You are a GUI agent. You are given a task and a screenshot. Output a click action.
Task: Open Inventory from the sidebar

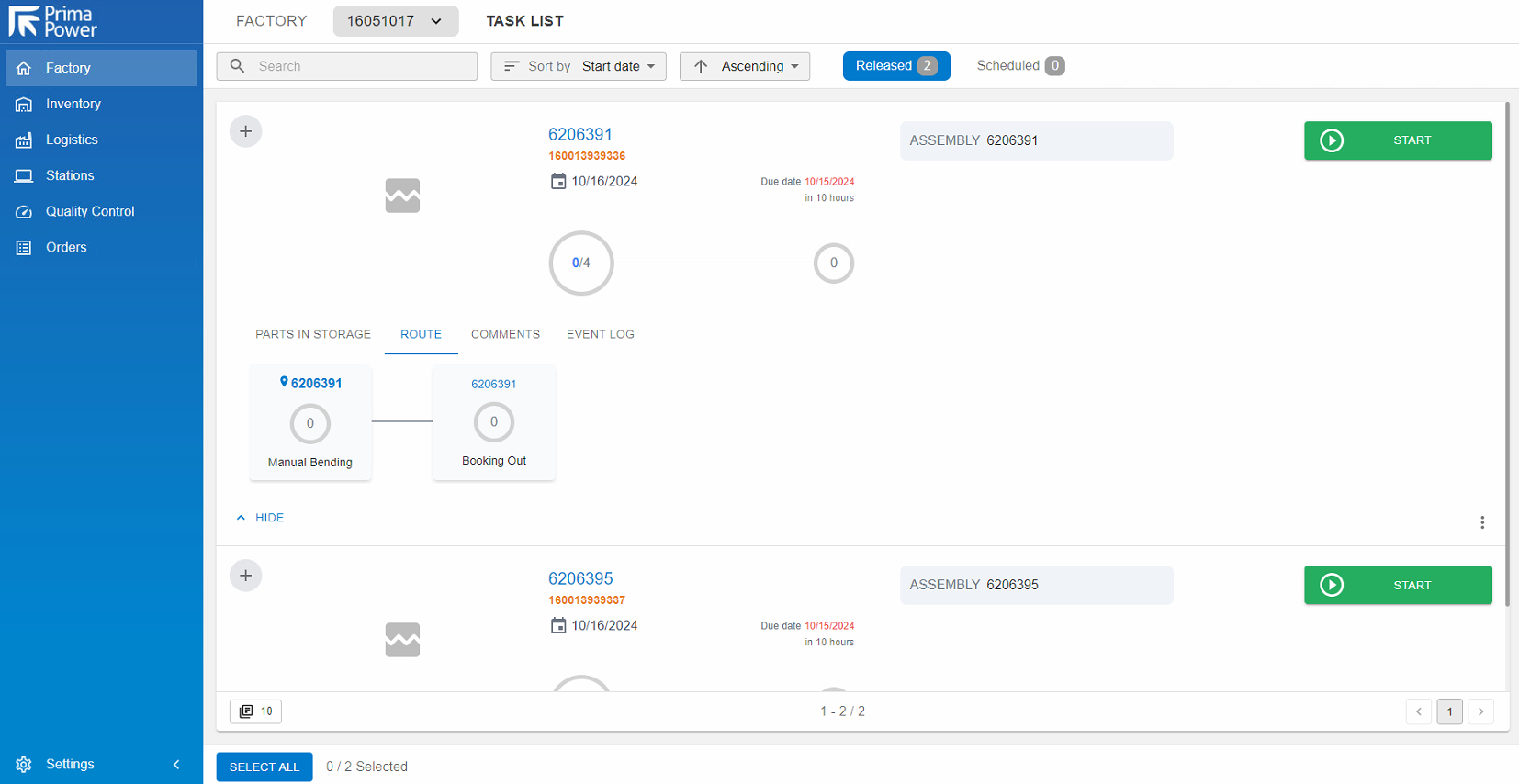point(73,104)
